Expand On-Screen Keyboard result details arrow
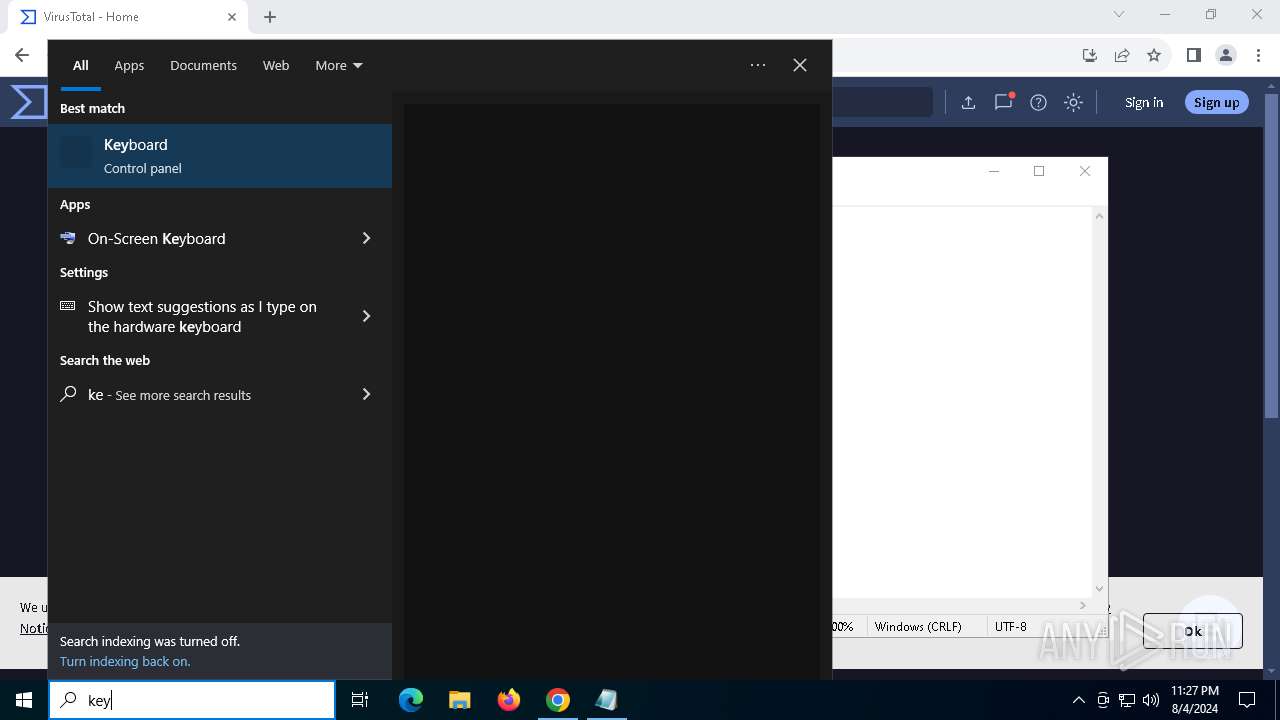Image resolution: width=1280 pixels, height=720 pixels. (366, 238)
